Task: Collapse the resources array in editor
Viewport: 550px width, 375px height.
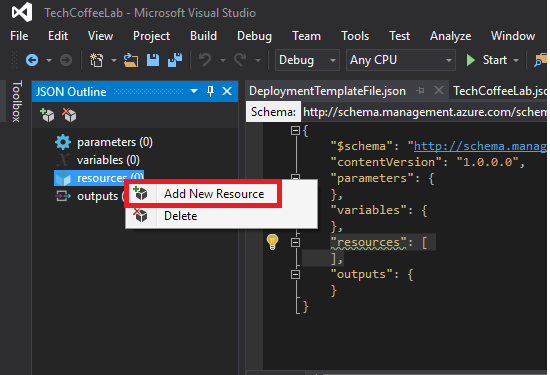Action: 295,242
